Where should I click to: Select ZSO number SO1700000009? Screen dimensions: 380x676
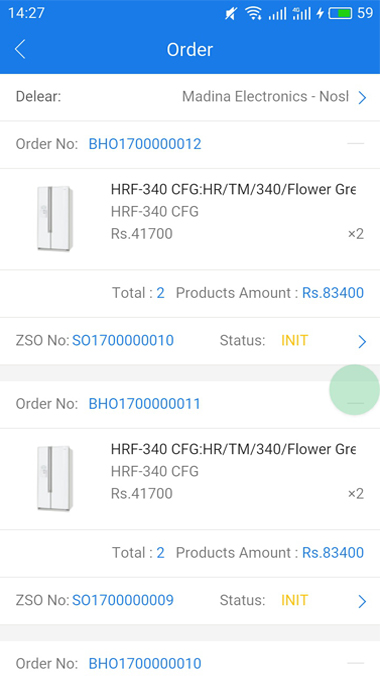click(x=123, y=600)
